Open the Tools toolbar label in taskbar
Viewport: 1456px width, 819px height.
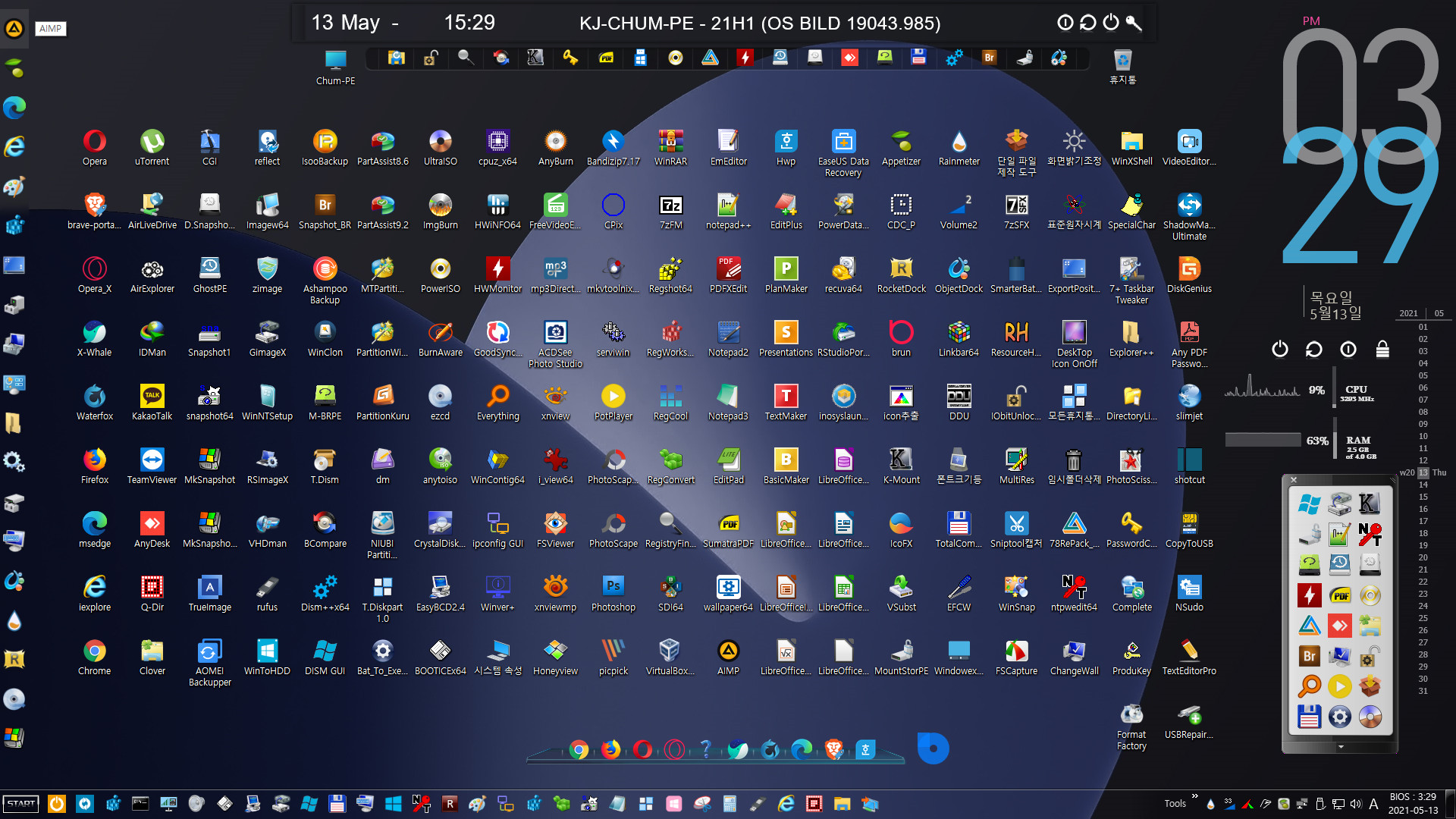[1175, 804]
